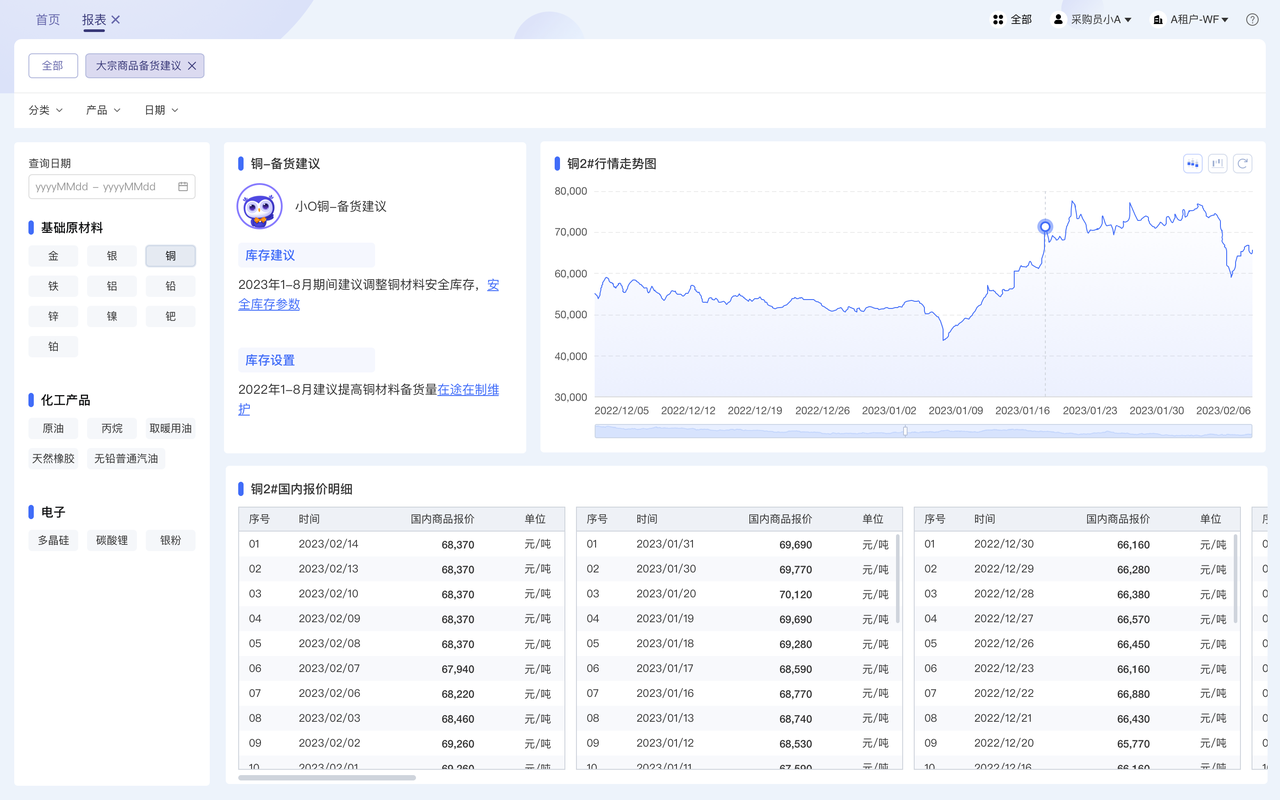Click 全部 in the top-right header

click(x=1021, y=20)
